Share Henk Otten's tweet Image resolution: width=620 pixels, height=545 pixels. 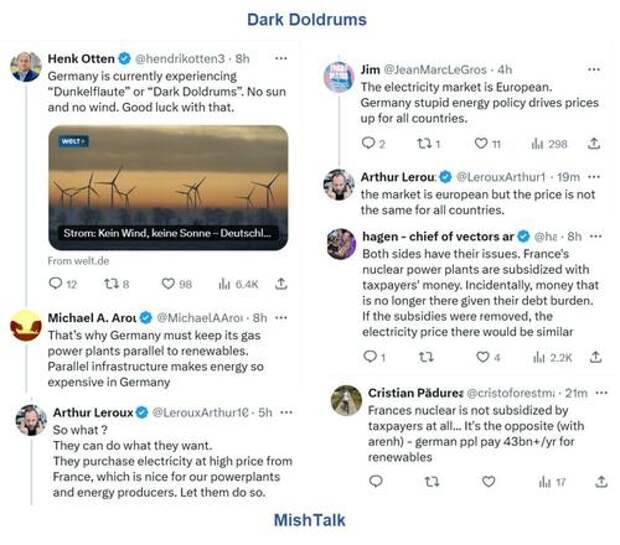[x=282, y=284]
